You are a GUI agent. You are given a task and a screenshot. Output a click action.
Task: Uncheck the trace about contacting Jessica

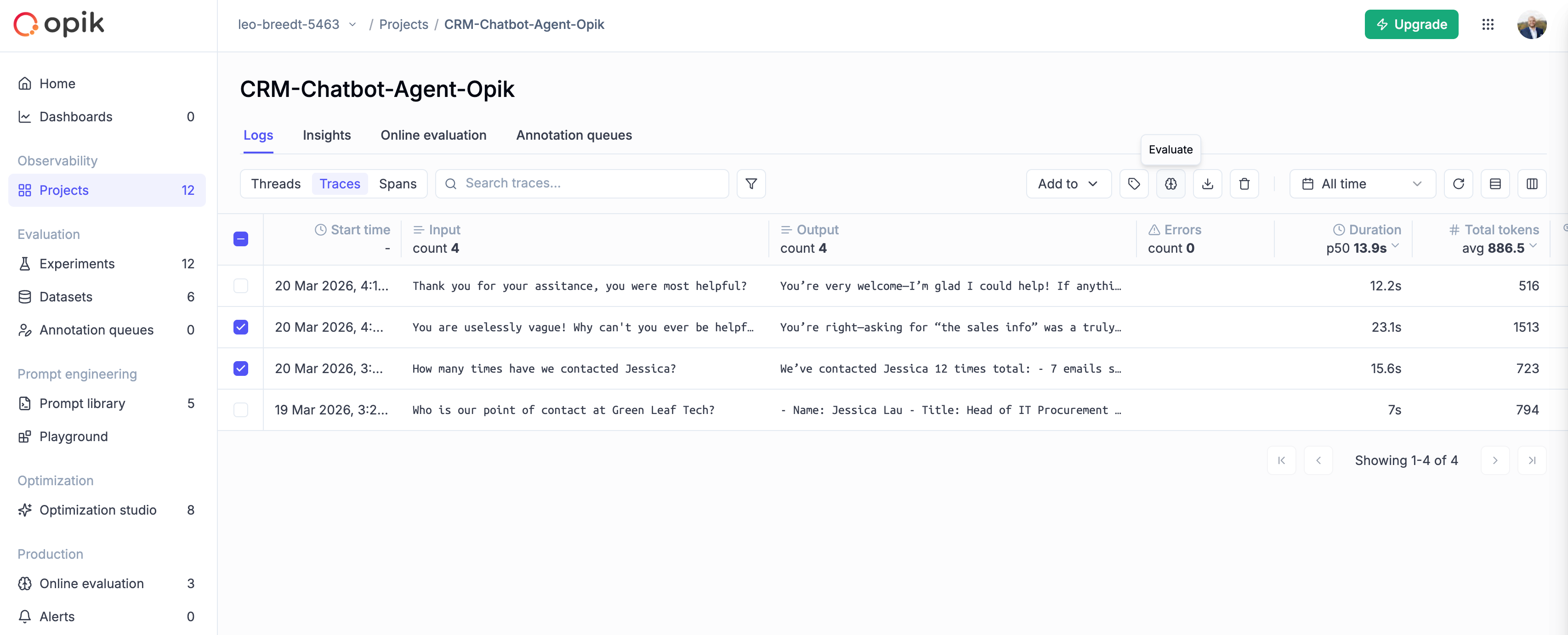pyautogui.click(x=241, y=369)
